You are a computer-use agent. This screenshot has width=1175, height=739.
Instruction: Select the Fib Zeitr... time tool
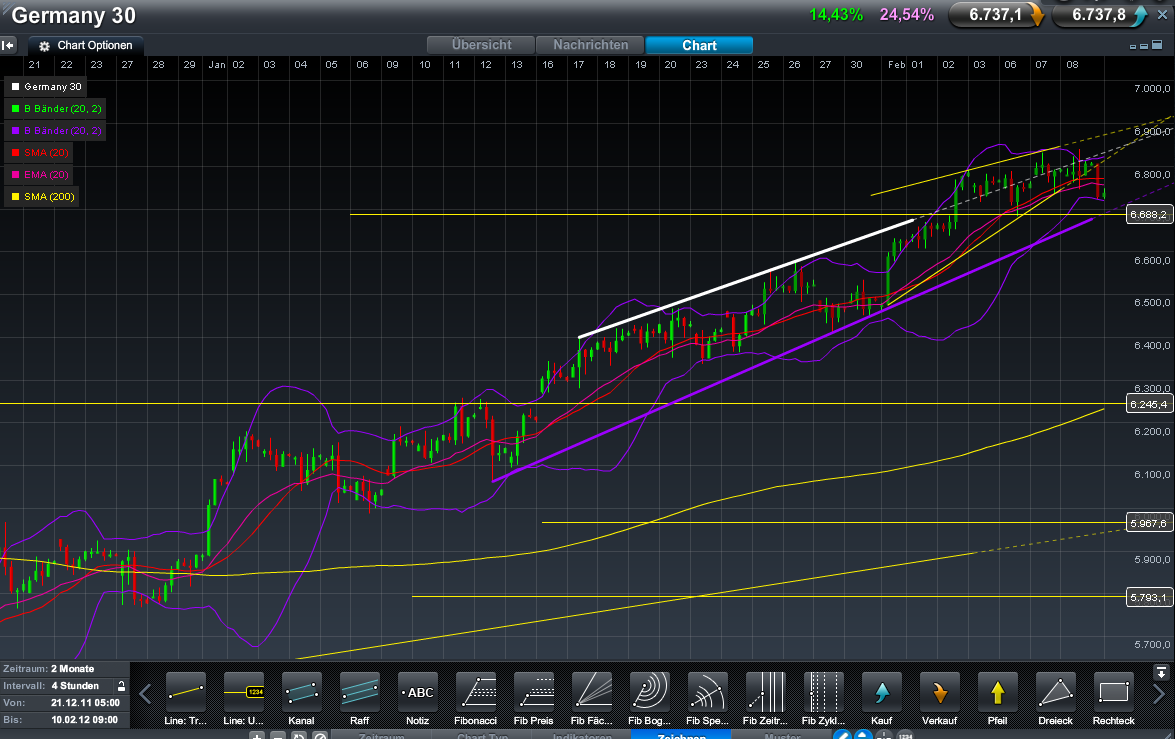click(765, 692)
